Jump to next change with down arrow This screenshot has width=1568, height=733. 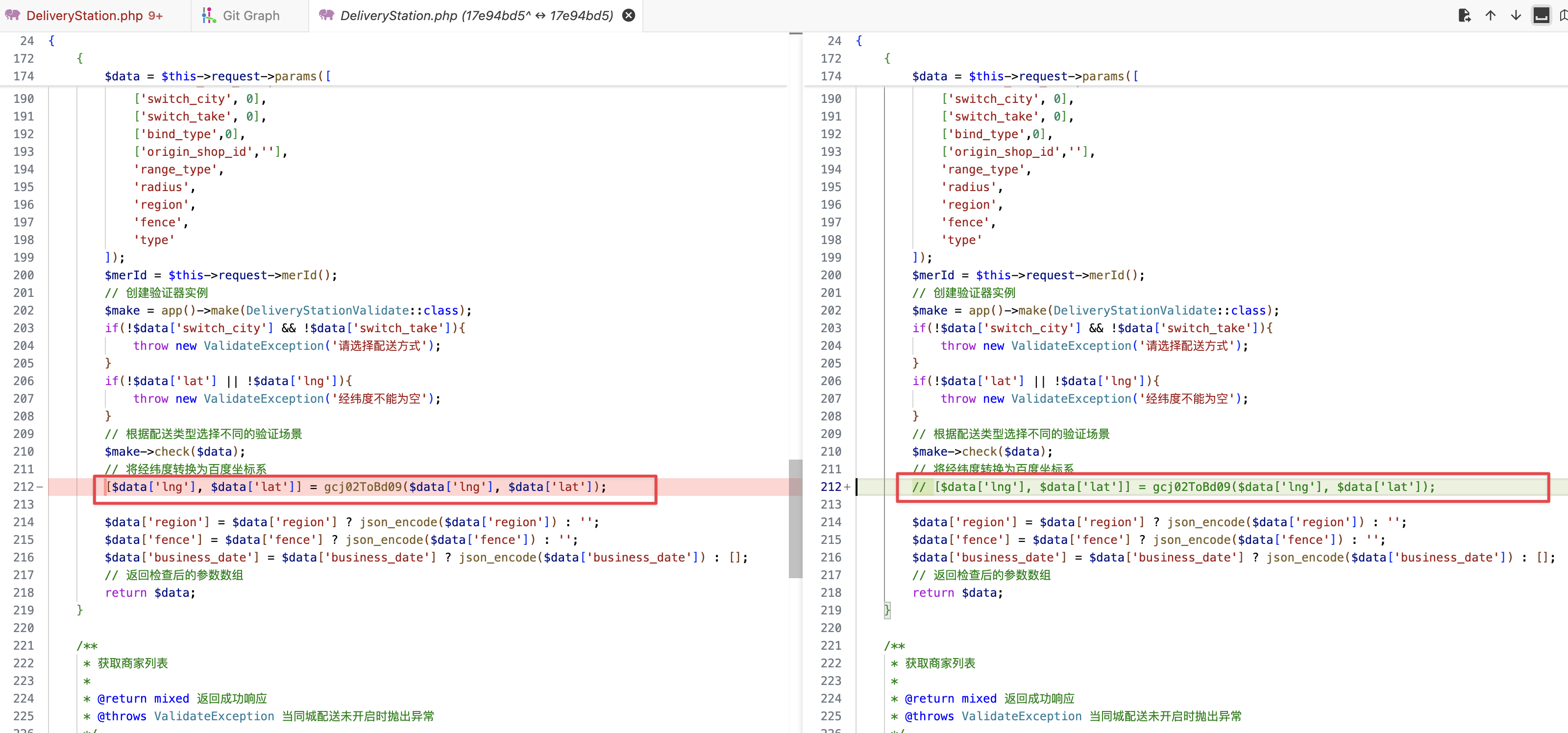1516,16
